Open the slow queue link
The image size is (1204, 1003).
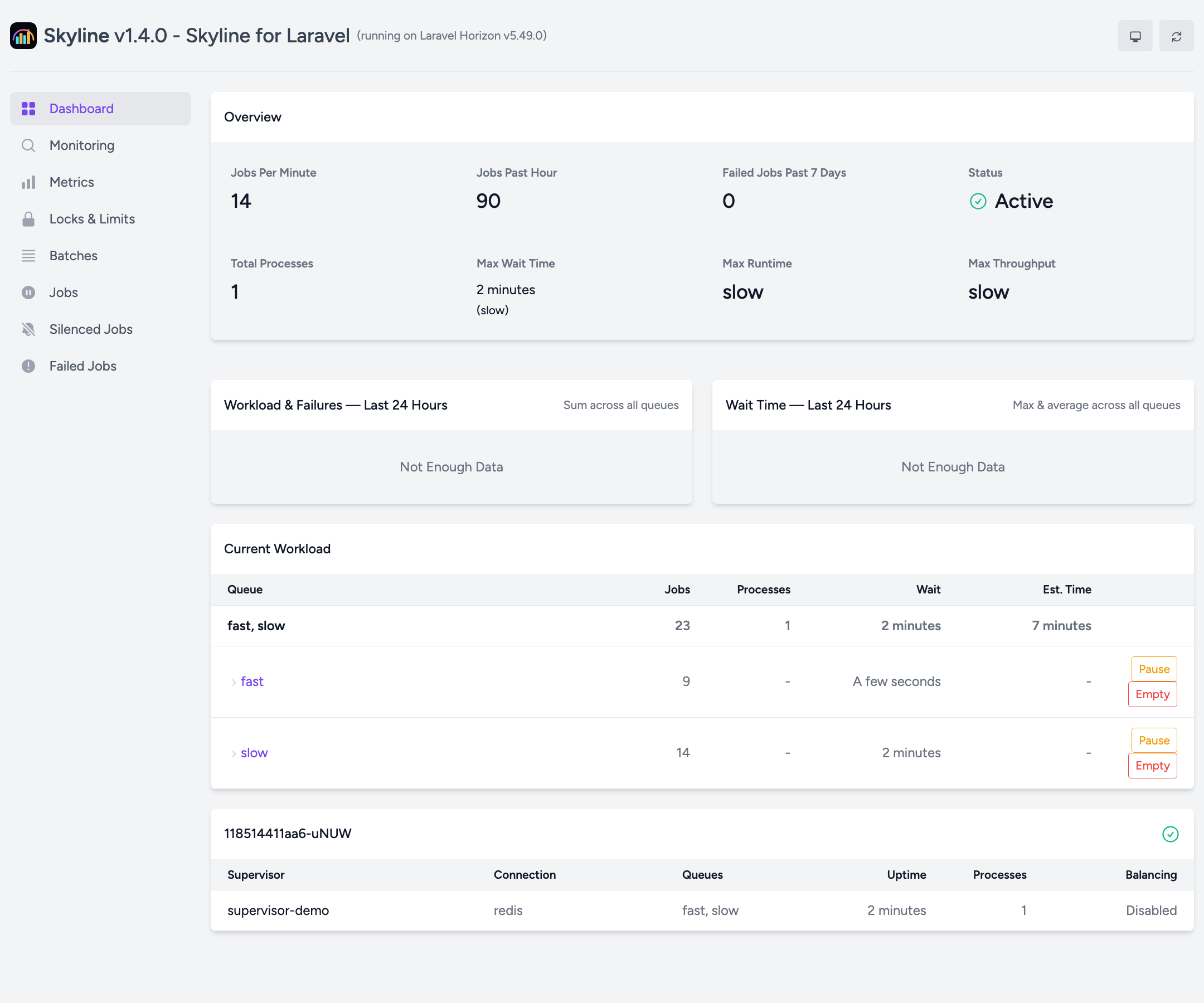click(x=254, y=753)
